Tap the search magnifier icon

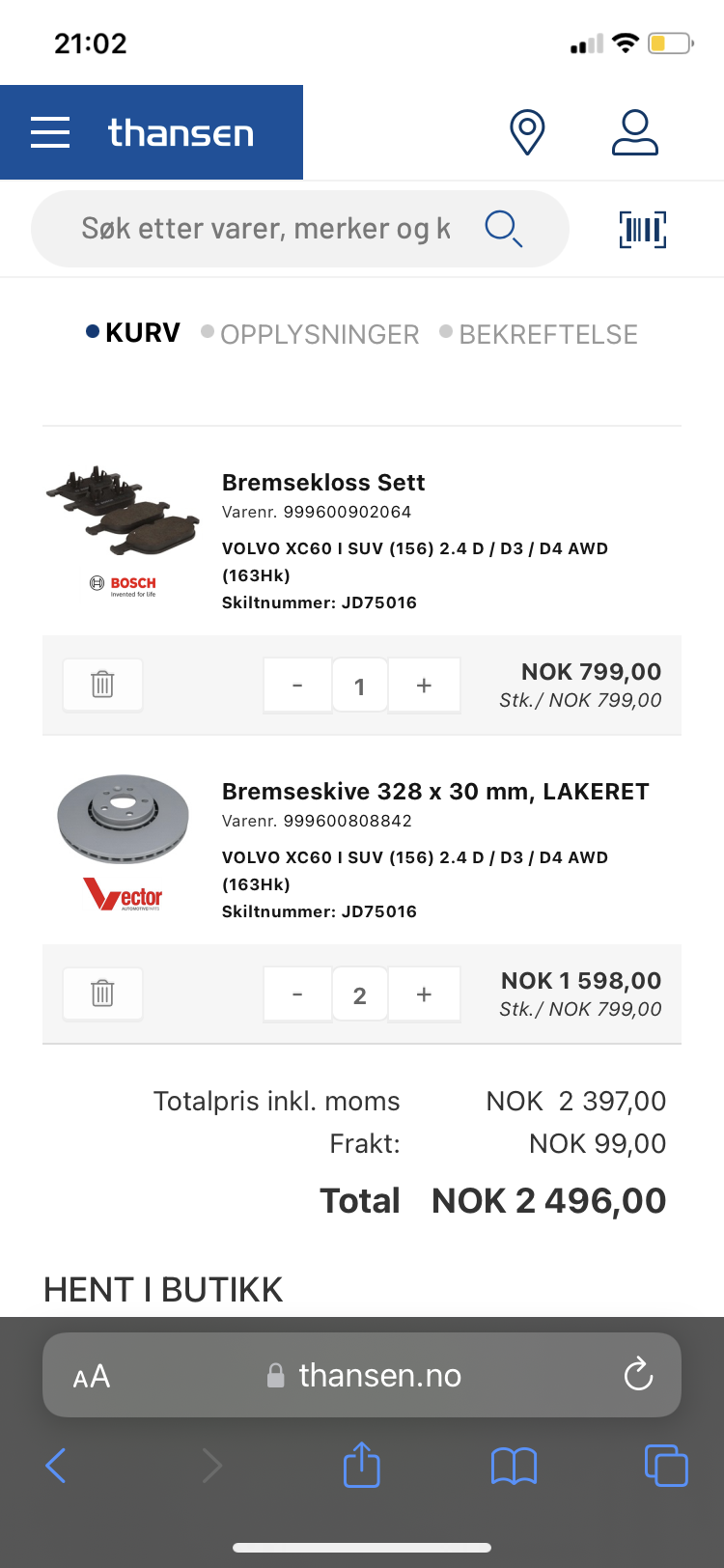point(503,229)
